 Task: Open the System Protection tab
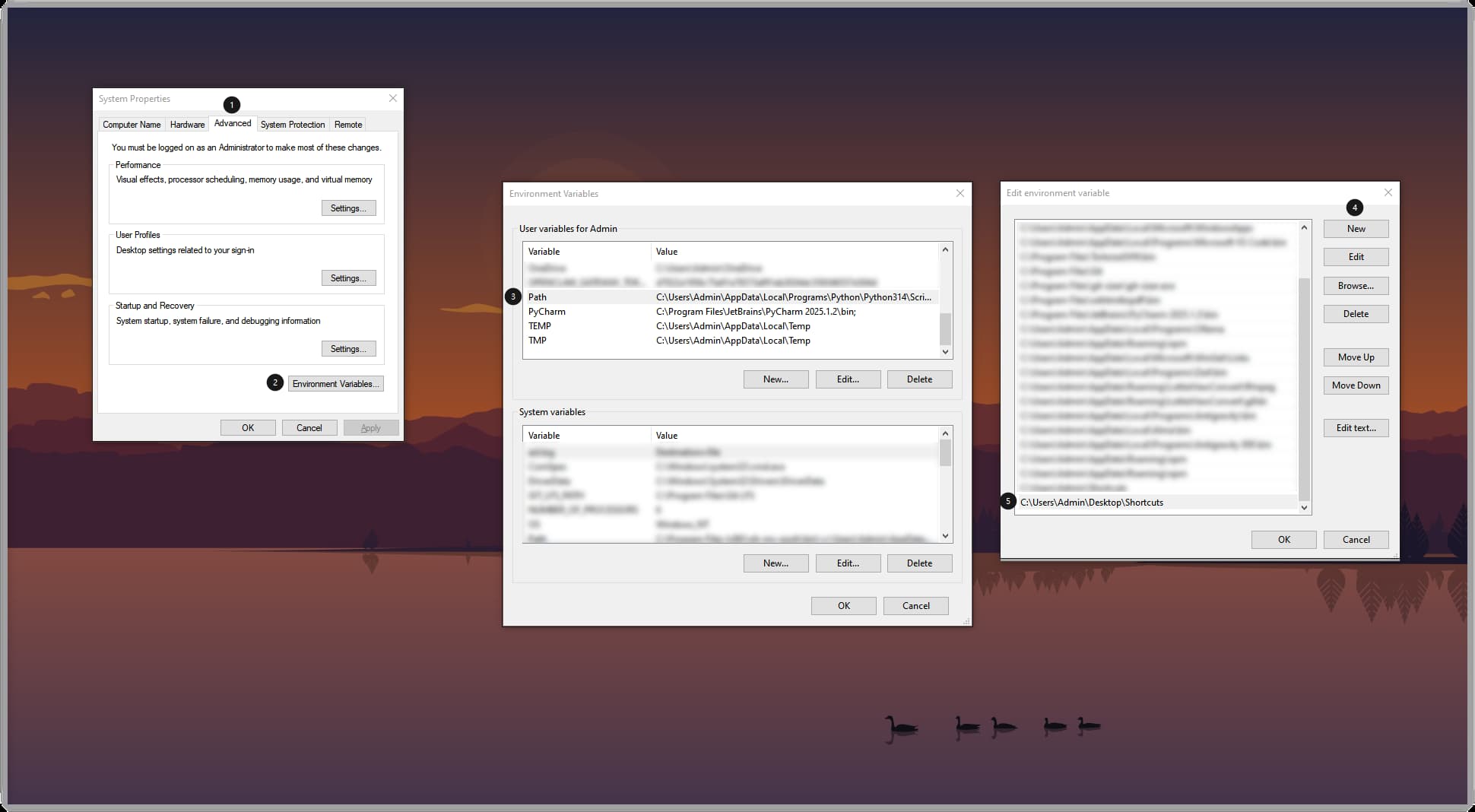293,125
